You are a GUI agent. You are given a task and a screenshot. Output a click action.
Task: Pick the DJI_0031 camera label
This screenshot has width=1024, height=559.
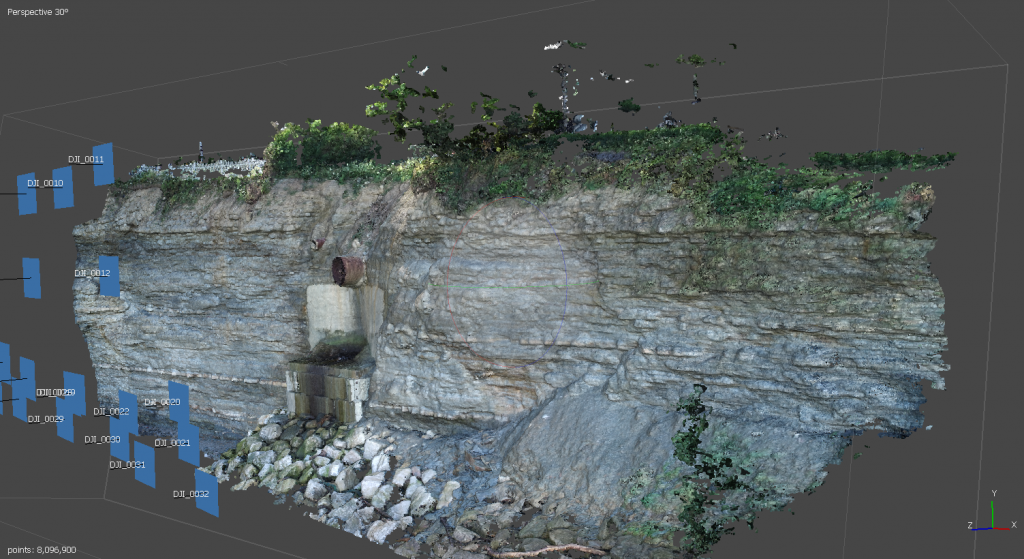tap(127, 465)
